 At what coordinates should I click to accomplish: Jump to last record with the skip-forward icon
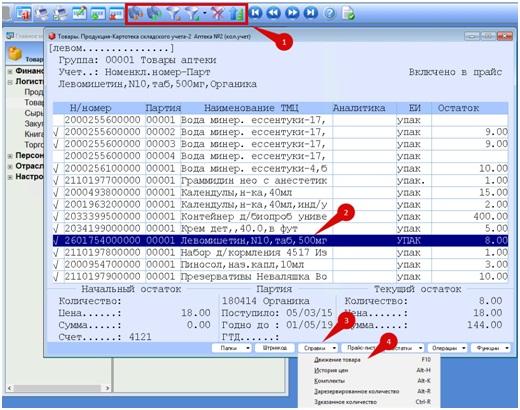(310, 13)
